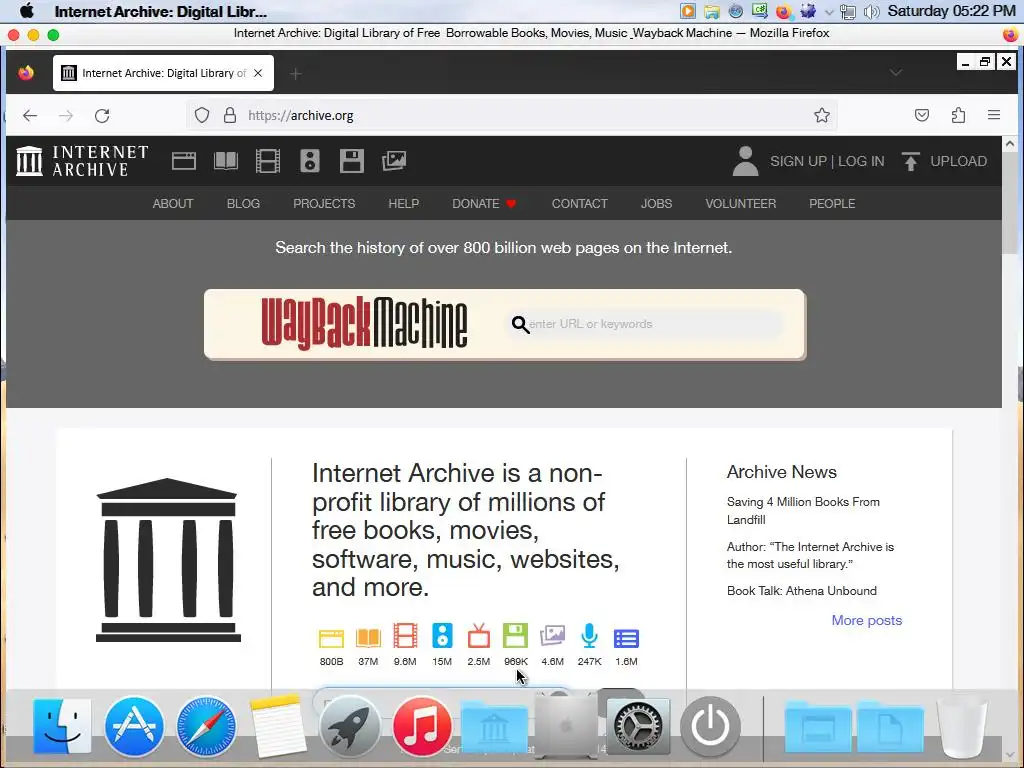Click the LOG IN link

861,161
